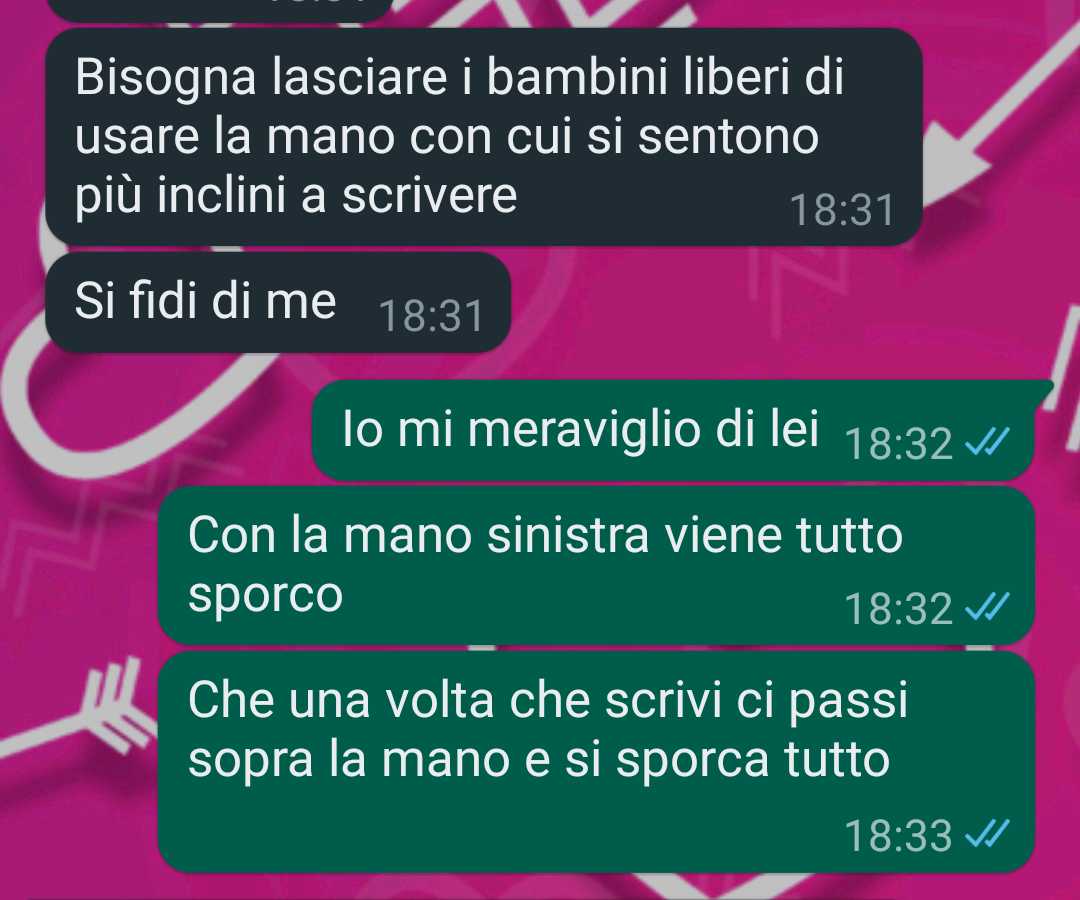Image resolution: width=1080 pixels, height=900 pixels.
Task: Click the blue double check beside "meraviglio di lei"
Action: (987, 441)
